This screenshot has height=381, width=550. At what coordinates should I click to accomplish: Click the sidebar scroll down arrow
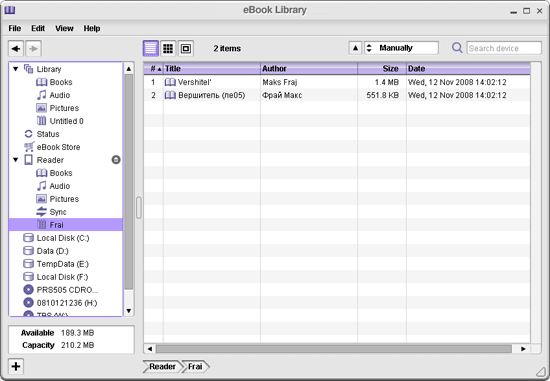129,311
